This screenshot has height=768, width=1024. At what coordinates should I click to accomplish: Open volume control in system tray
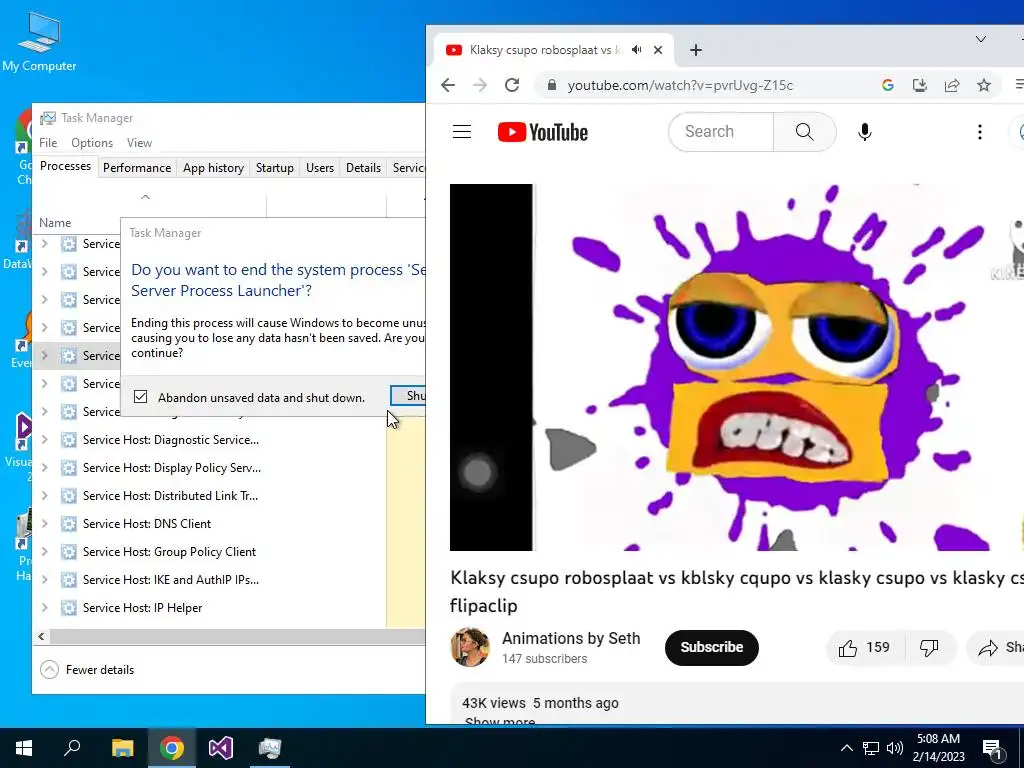[895, 748]
